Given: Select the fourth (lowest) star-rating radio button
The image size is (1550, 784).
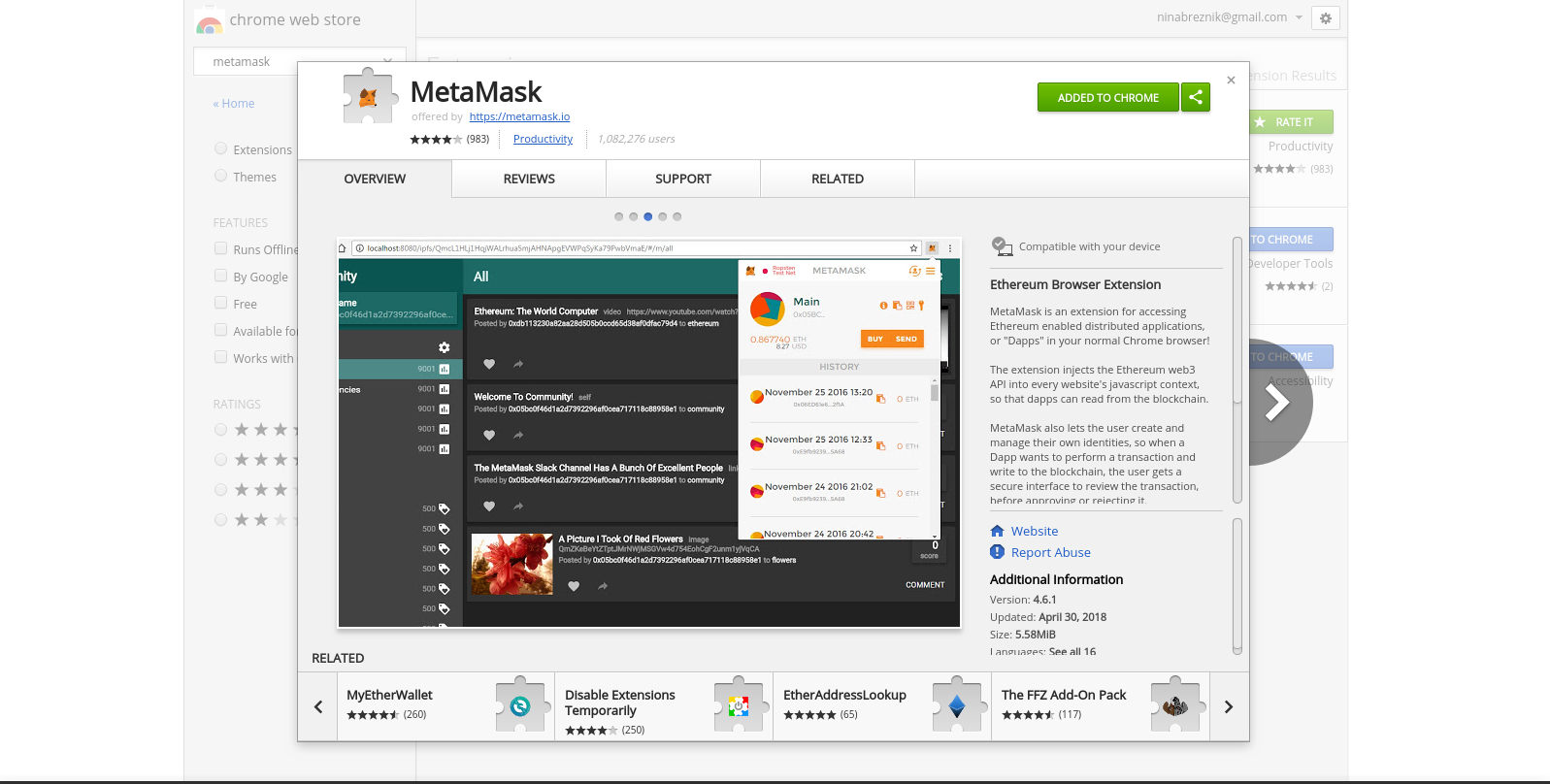Looking at the screenshot, I should click(220, 519).
